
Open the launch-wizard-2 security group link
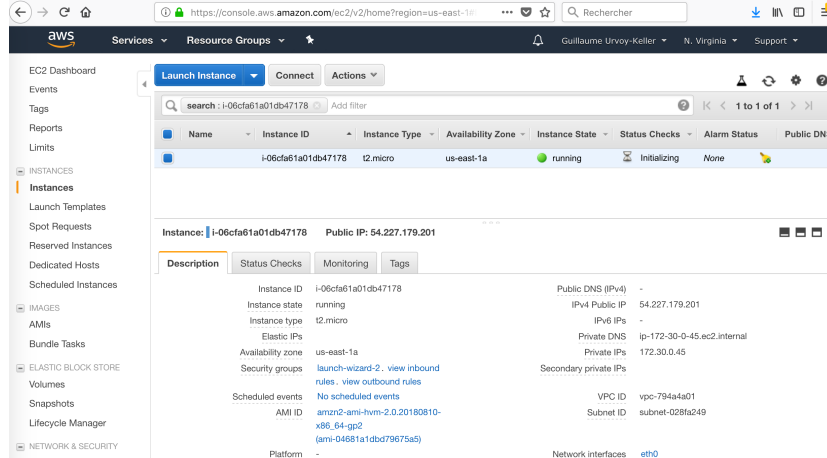[x=348, y=368]
